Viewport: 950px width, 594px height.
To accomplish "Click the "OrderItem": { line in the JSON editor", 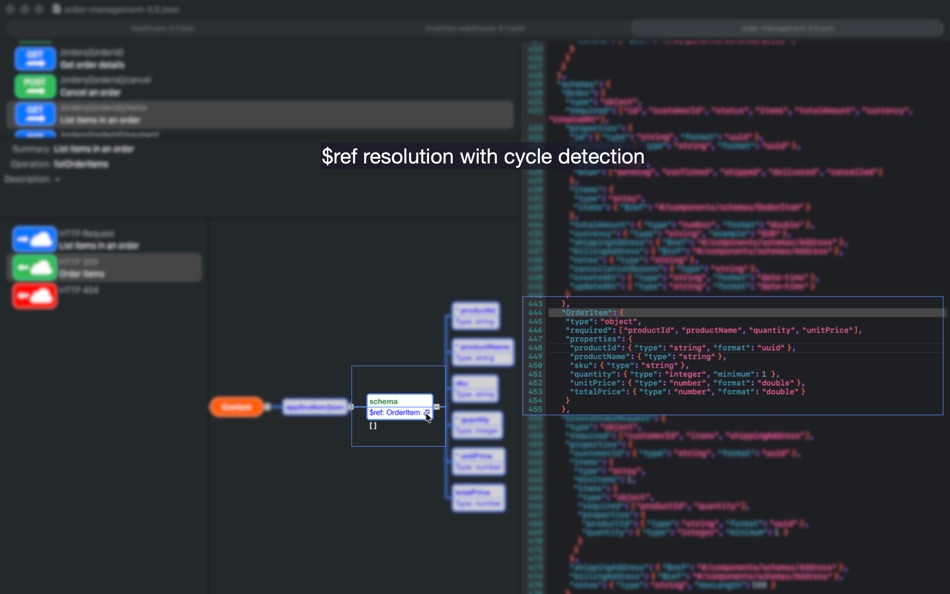I will 592,313.
